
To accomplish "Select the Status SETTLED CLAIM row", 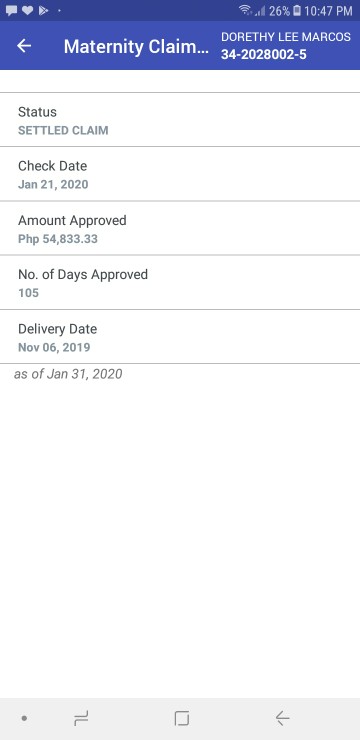I will [x=180, y=120].
